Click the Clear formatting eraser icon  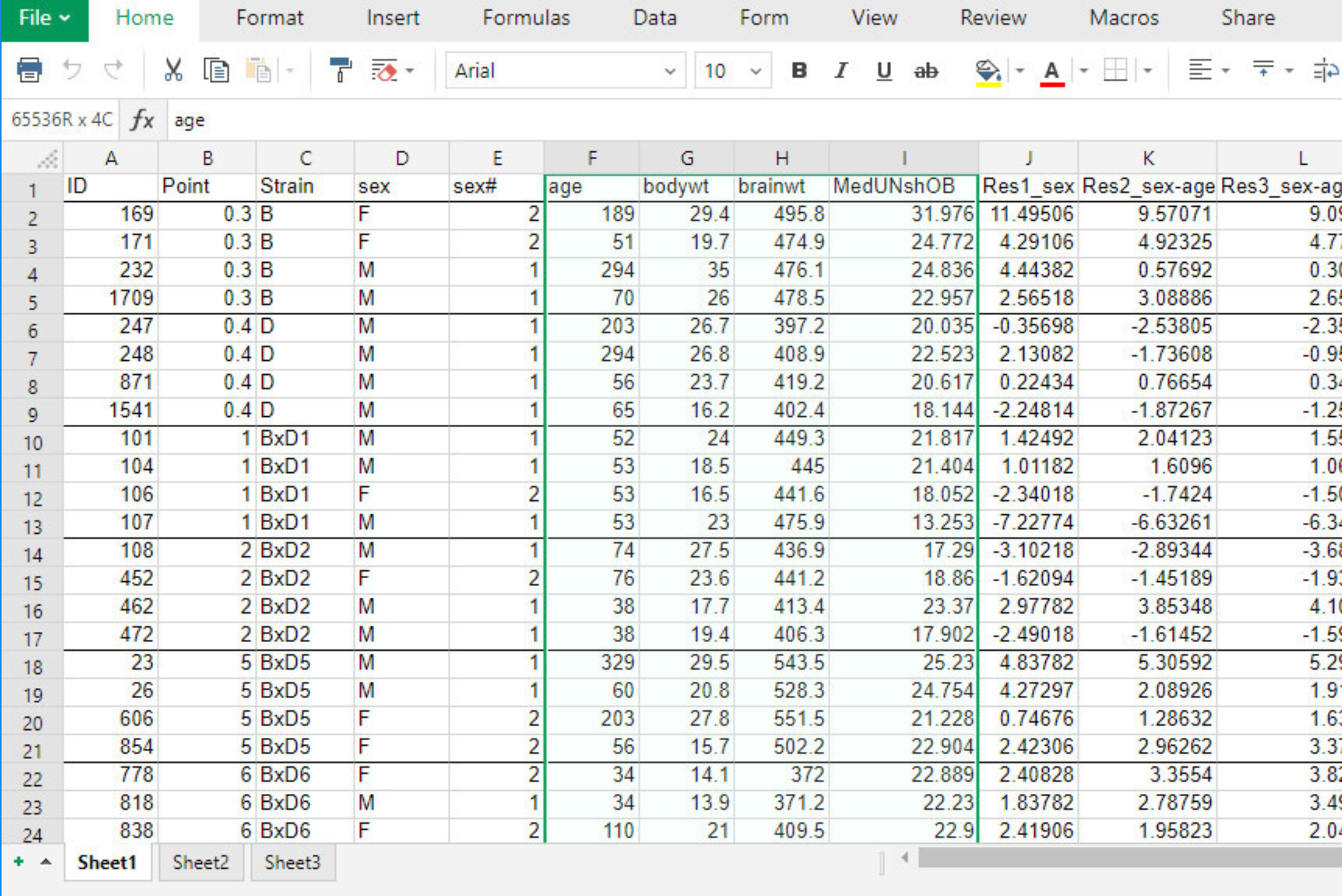pos(384,71)
